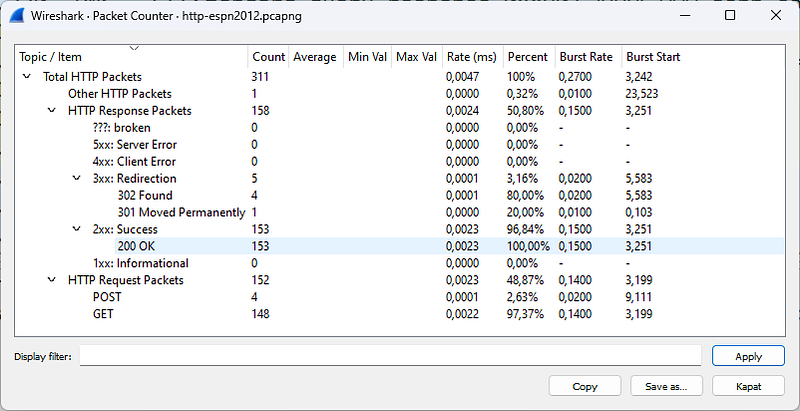Select the 3xx: Redirection label
This screenshot has height=411, width=800.
[x=135, y=178]
